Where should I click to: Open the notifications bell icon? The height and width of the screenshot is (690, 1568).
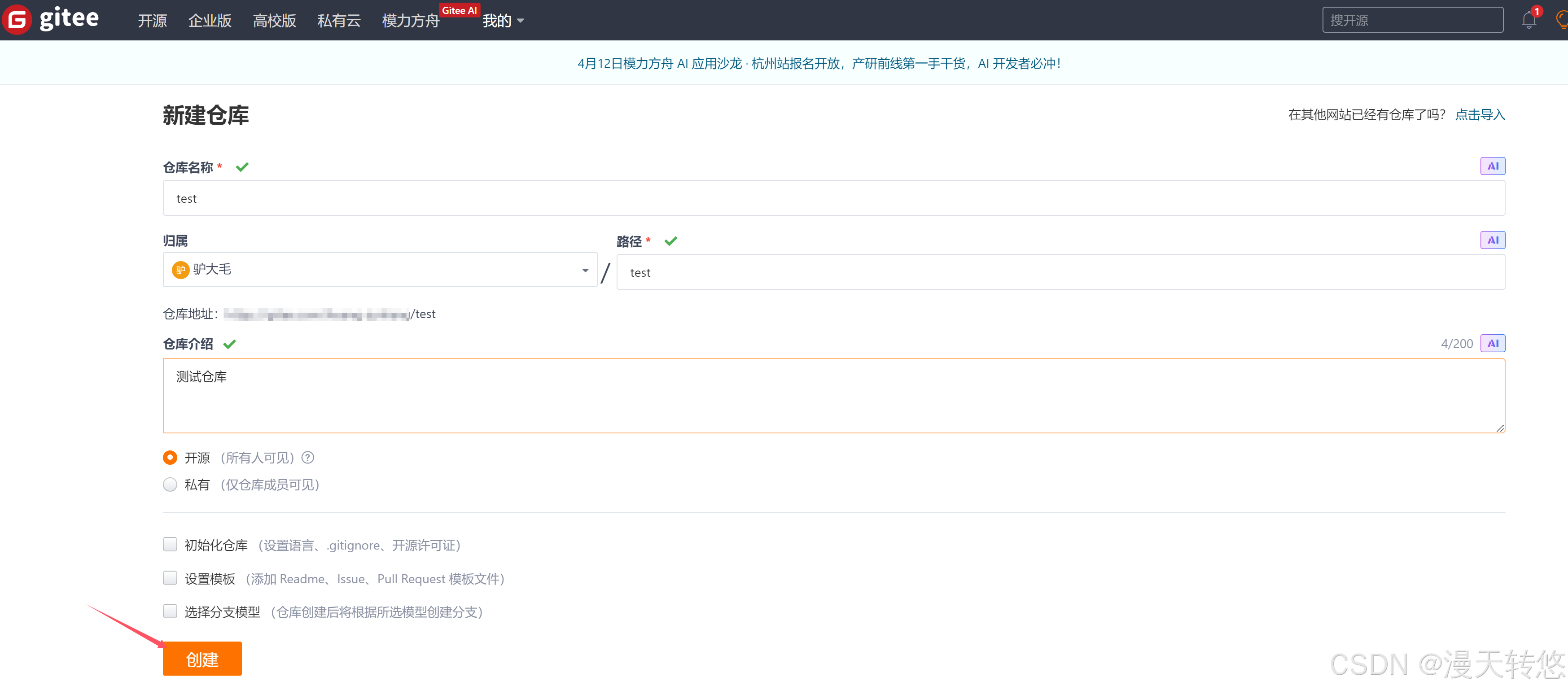[x=1529, y=20]
